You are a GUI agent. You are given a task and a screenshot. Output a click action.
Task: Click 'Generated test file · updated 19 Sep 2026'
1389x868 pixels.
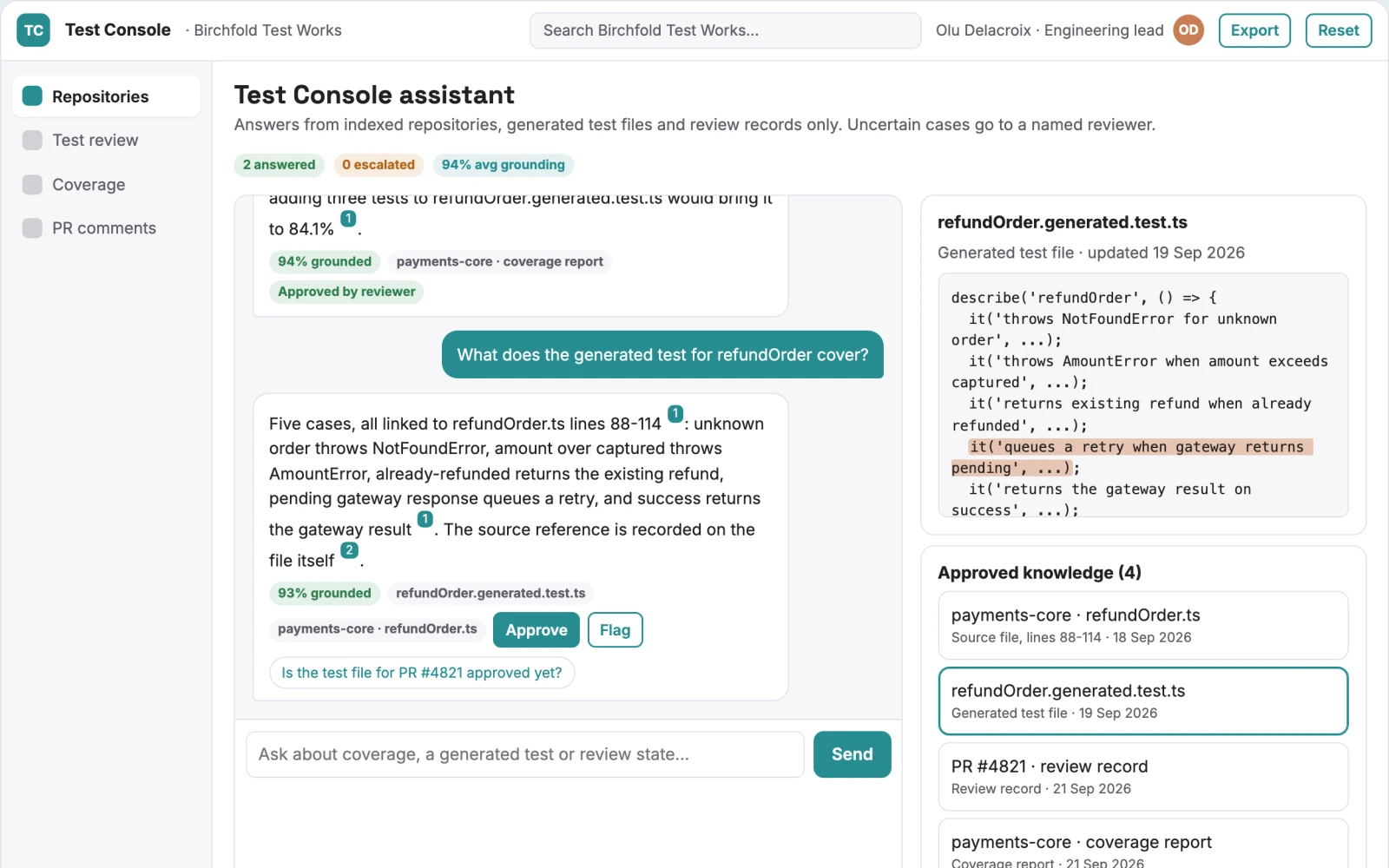pyautogui.click(x=1091, y=253)
